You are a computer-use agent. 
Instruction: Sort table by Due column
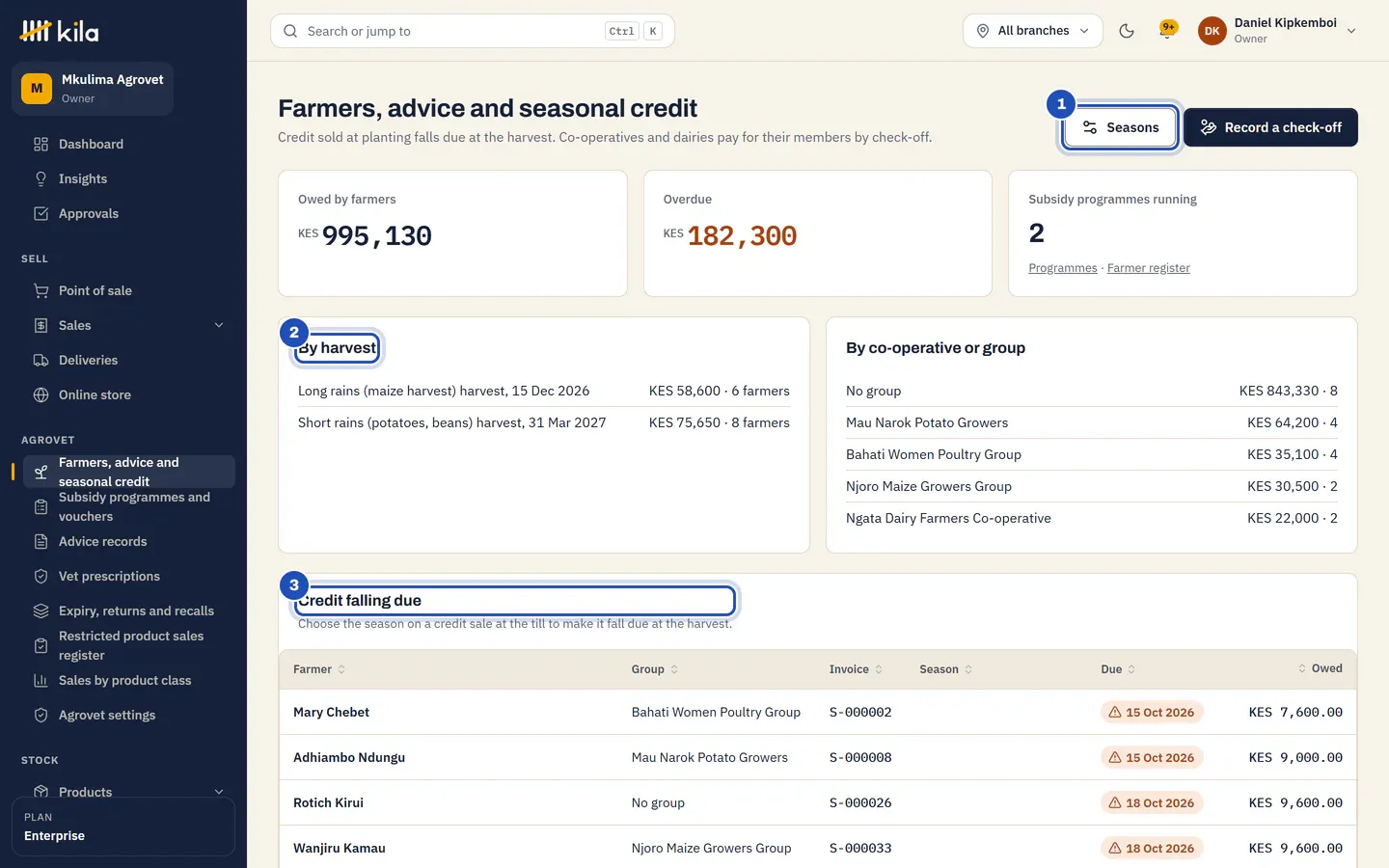point(1119,669)
